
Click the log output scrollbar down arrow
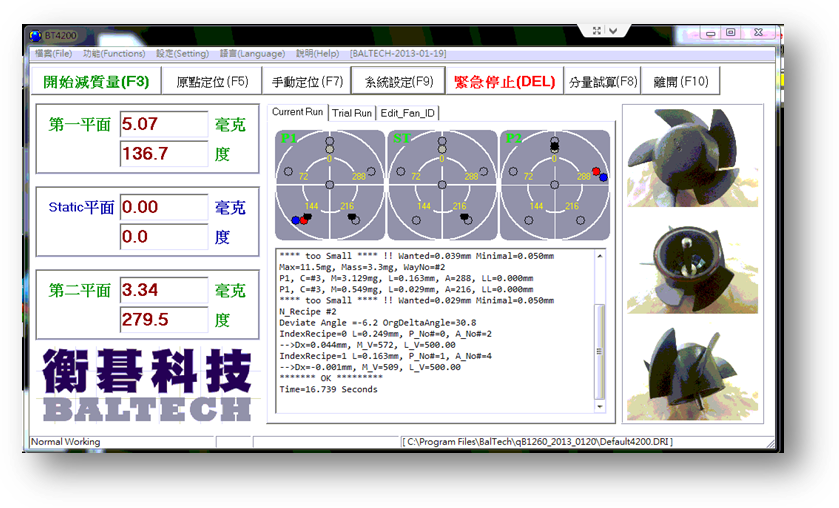click(600, 407)
